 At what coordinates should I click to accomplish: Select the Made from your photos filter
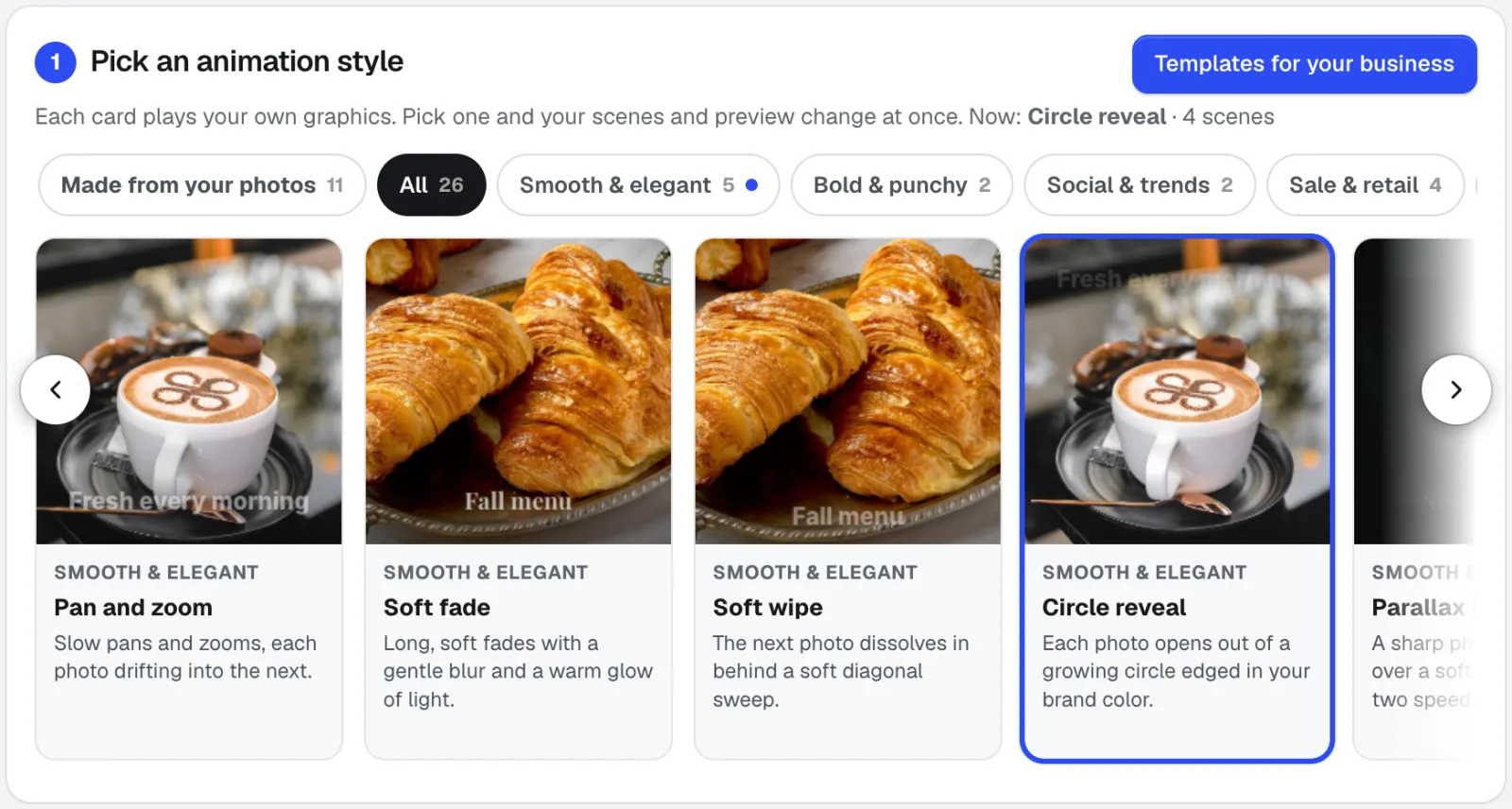(202, 185)
